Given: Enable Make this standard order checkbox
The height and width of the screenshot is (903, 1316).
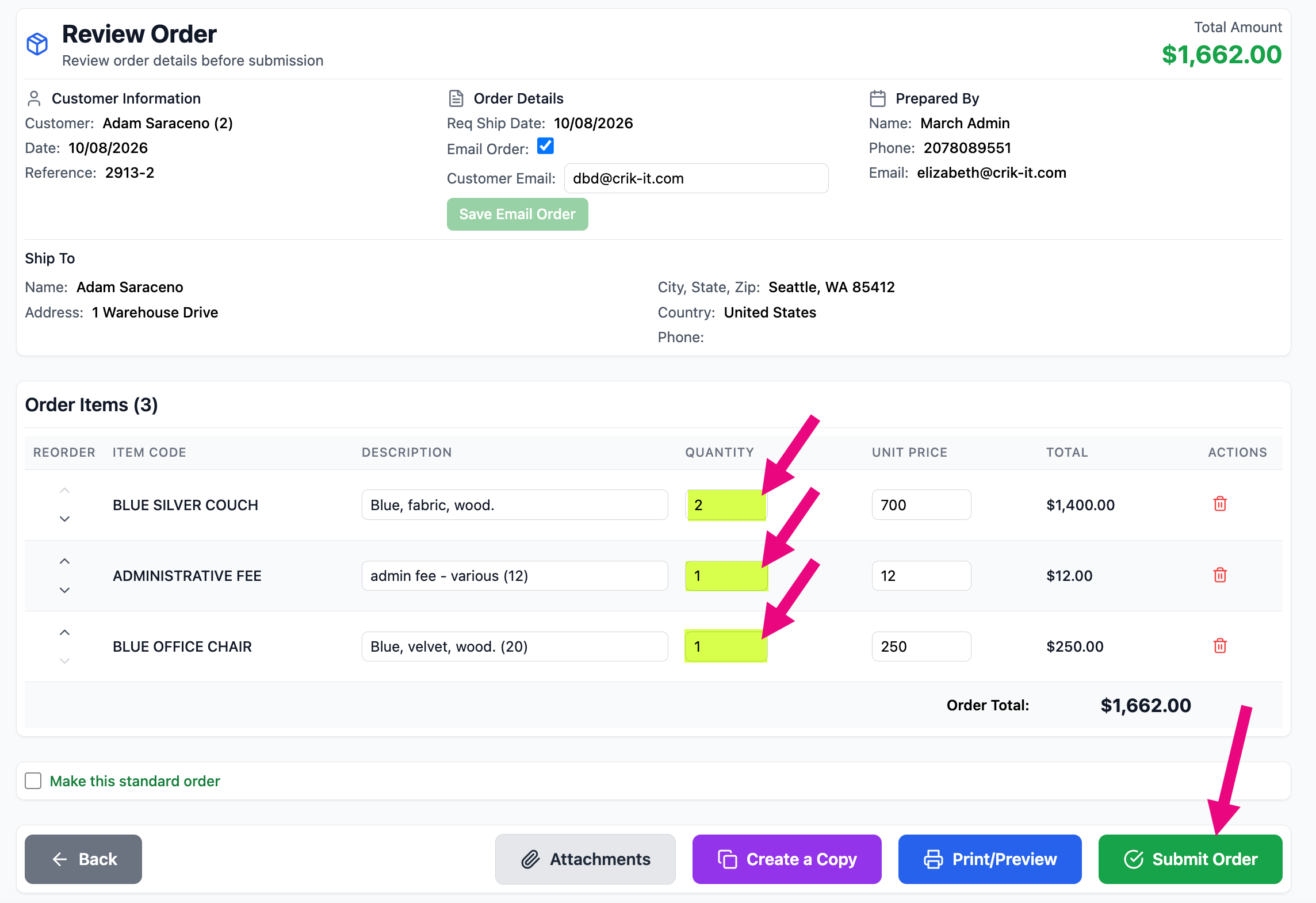Looking at the screenshot, I should pyautogui.click(x=33, y=780).
